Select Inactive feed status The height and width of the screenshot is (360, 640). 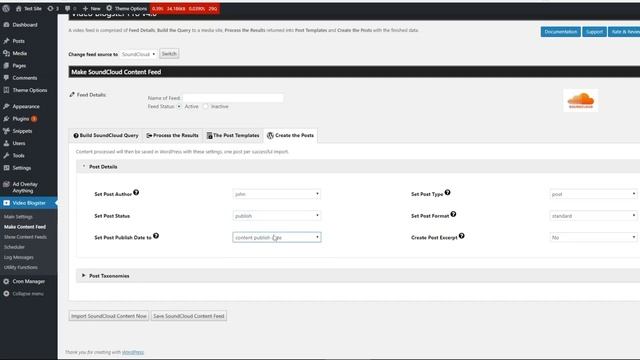point(206,107)
